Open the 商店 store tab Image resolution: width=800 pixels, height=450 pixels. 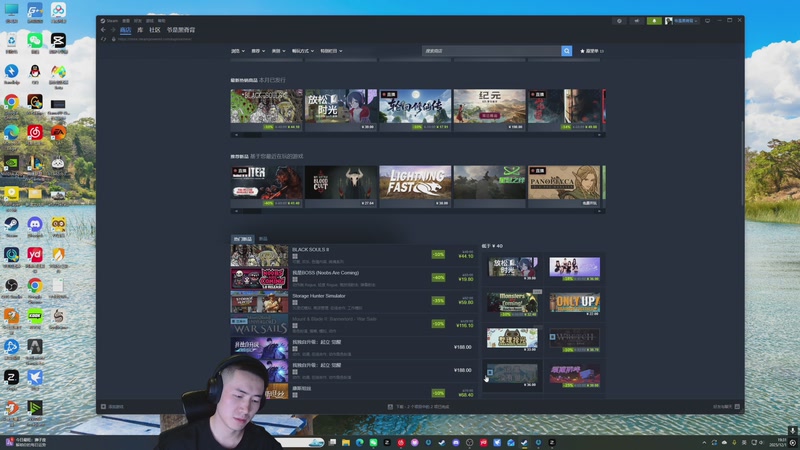[126, 30]
